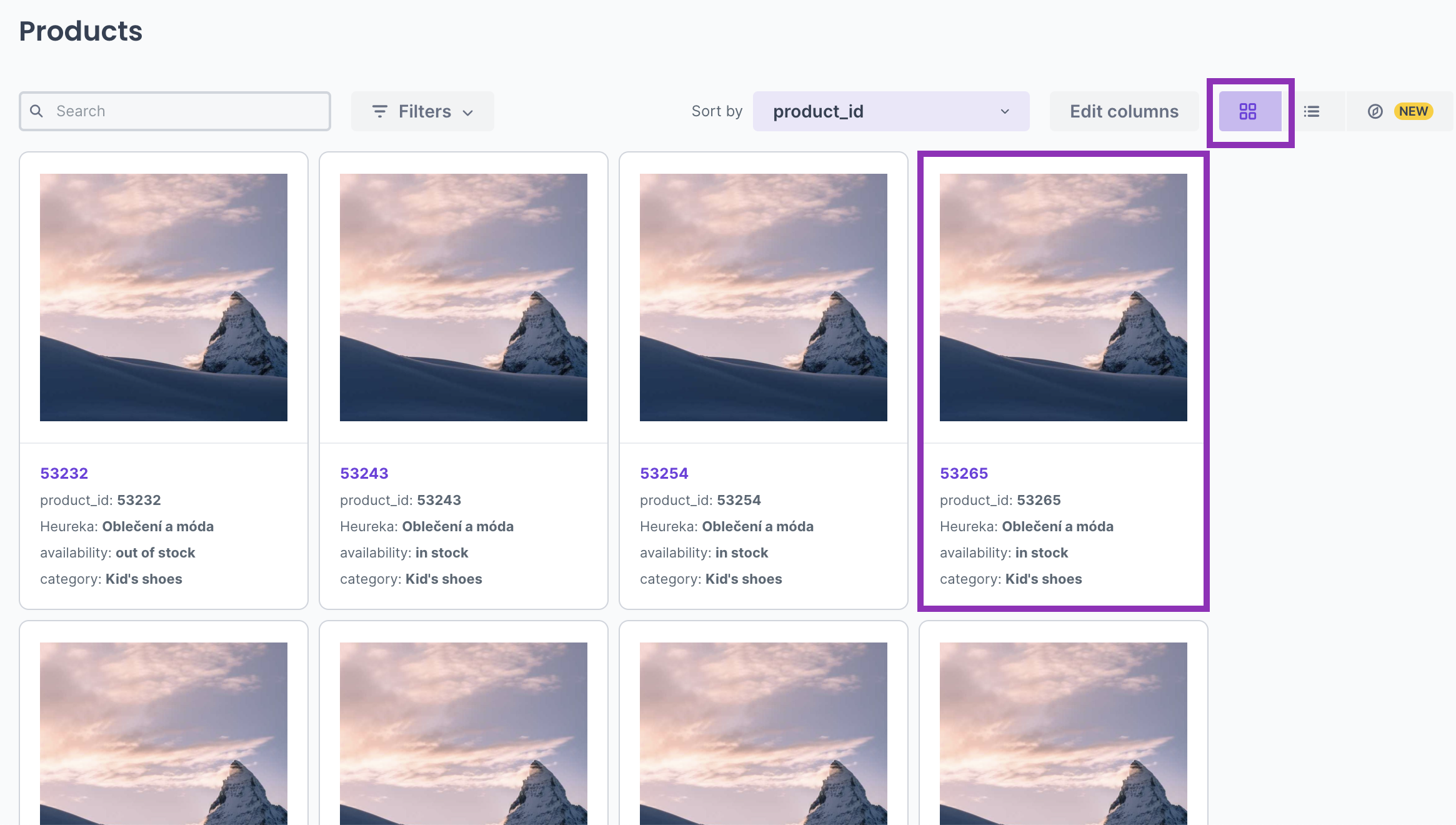The width and height of the screenshot is (1456, 825).
Task: Click the NEW badge label
Action: point(1414,111)
